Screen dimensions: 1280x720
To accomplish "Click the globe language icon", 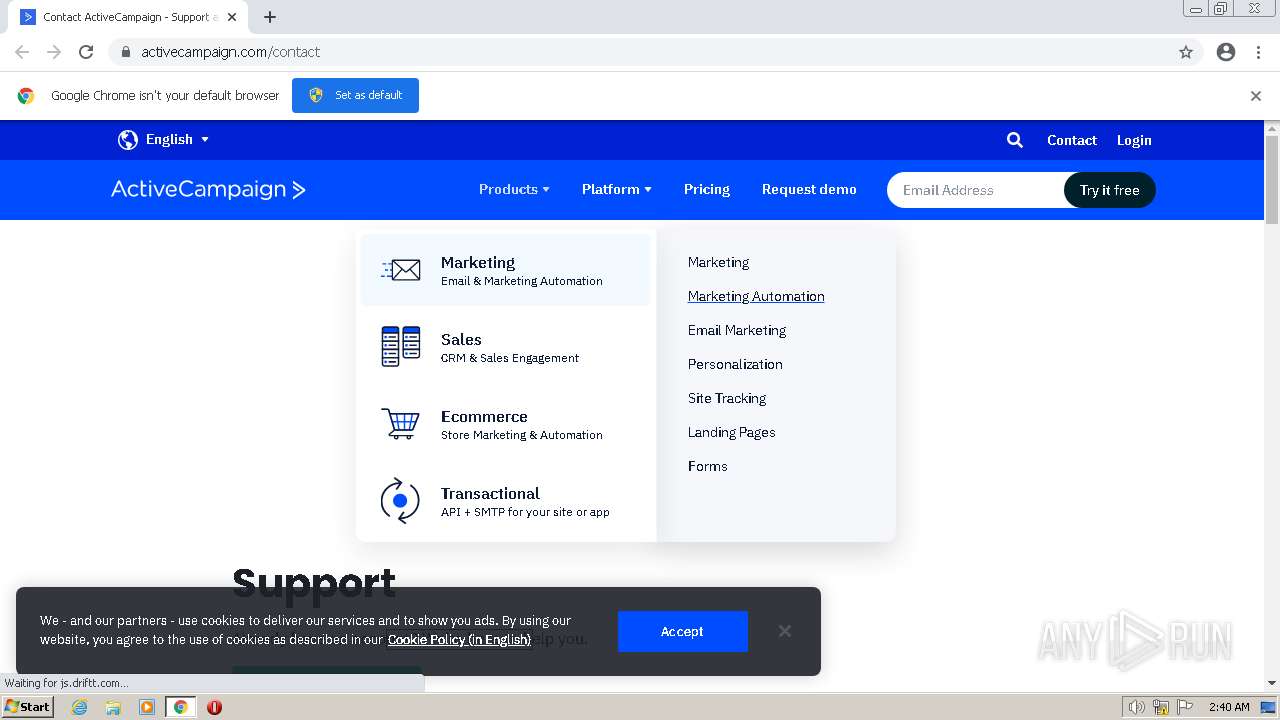I will point(127,140).
